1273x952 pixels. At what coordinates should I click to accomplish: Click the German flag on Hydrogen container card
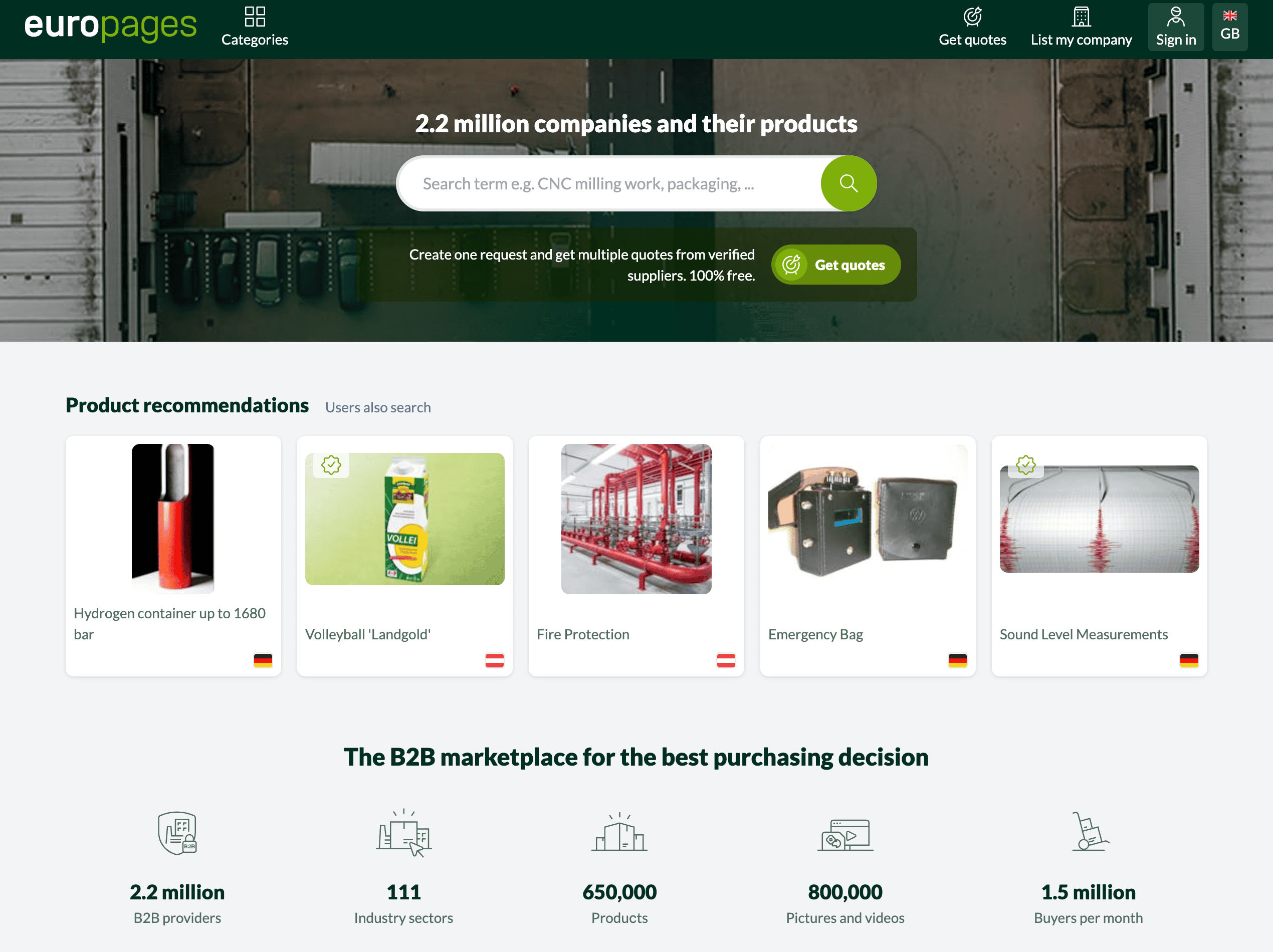(263, 660)
